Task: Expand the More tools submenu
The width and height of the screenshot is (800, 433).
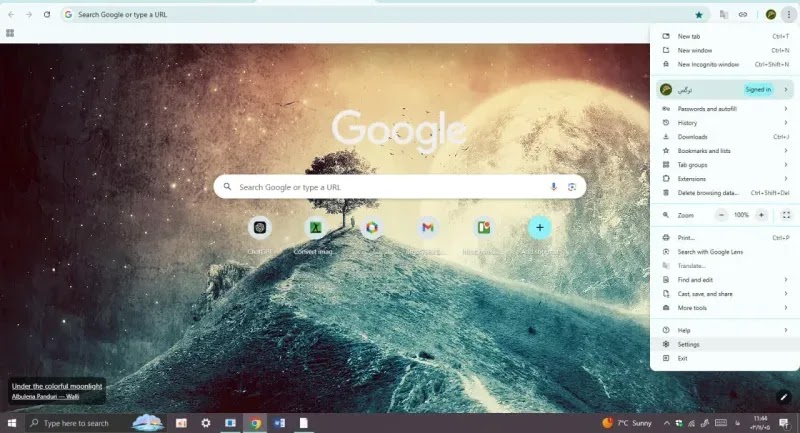Action: click(724, 308)
